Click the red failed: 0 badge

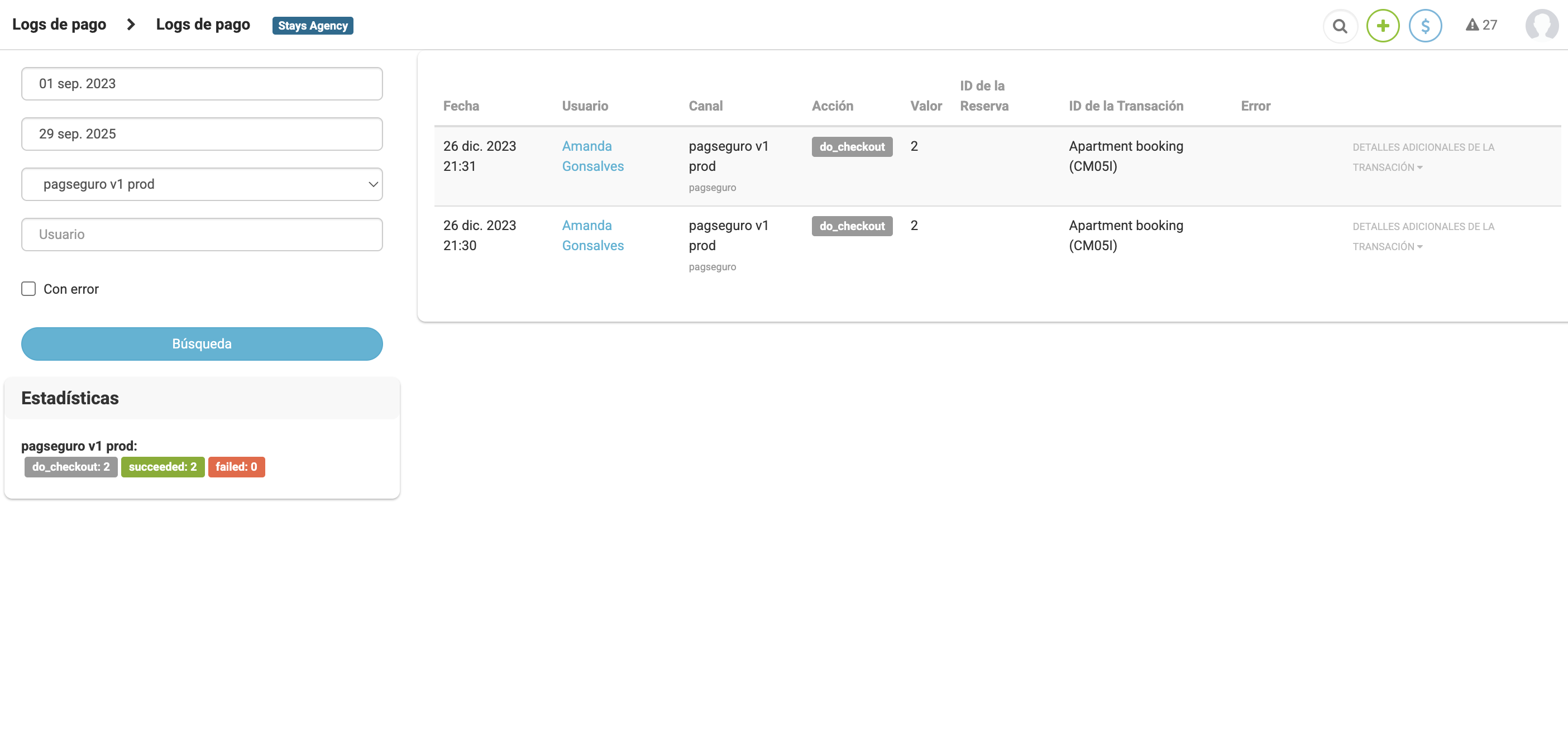point(236,467)
